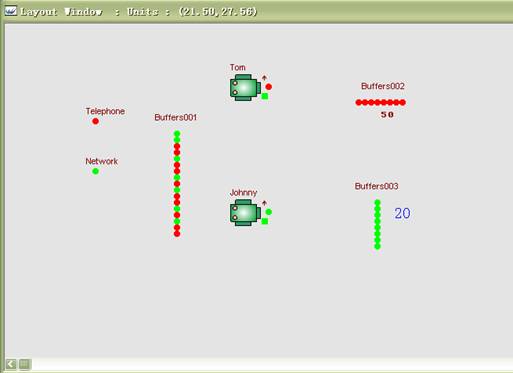Select the Johnny machine icon

[245, 213]
